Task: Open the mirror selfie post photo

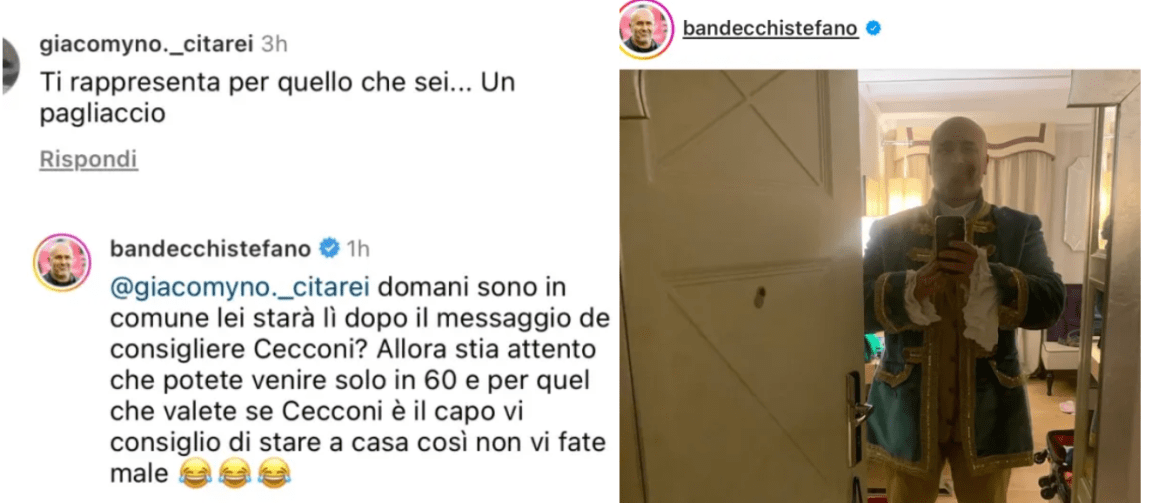Action: [x=880, y=286]
